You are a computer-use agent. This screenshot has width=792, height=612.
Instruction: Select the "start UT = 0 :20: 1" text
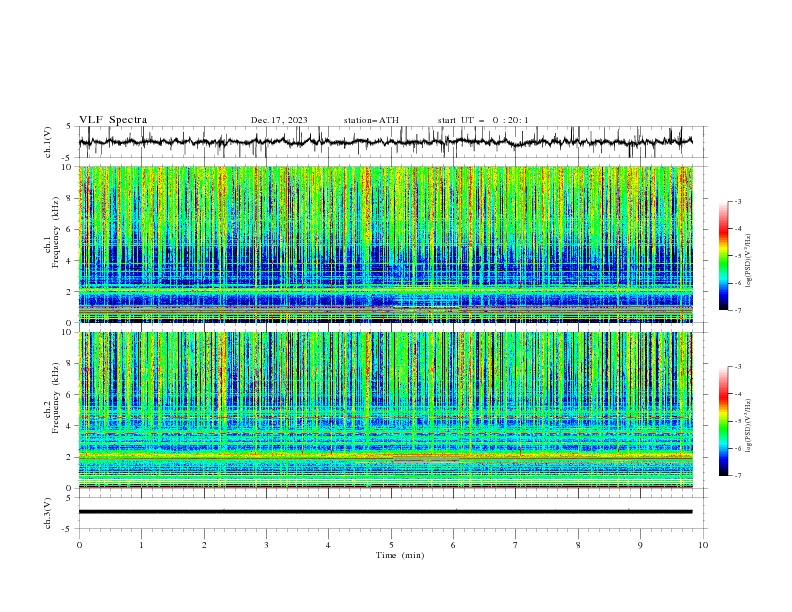[x=483, y=120]
